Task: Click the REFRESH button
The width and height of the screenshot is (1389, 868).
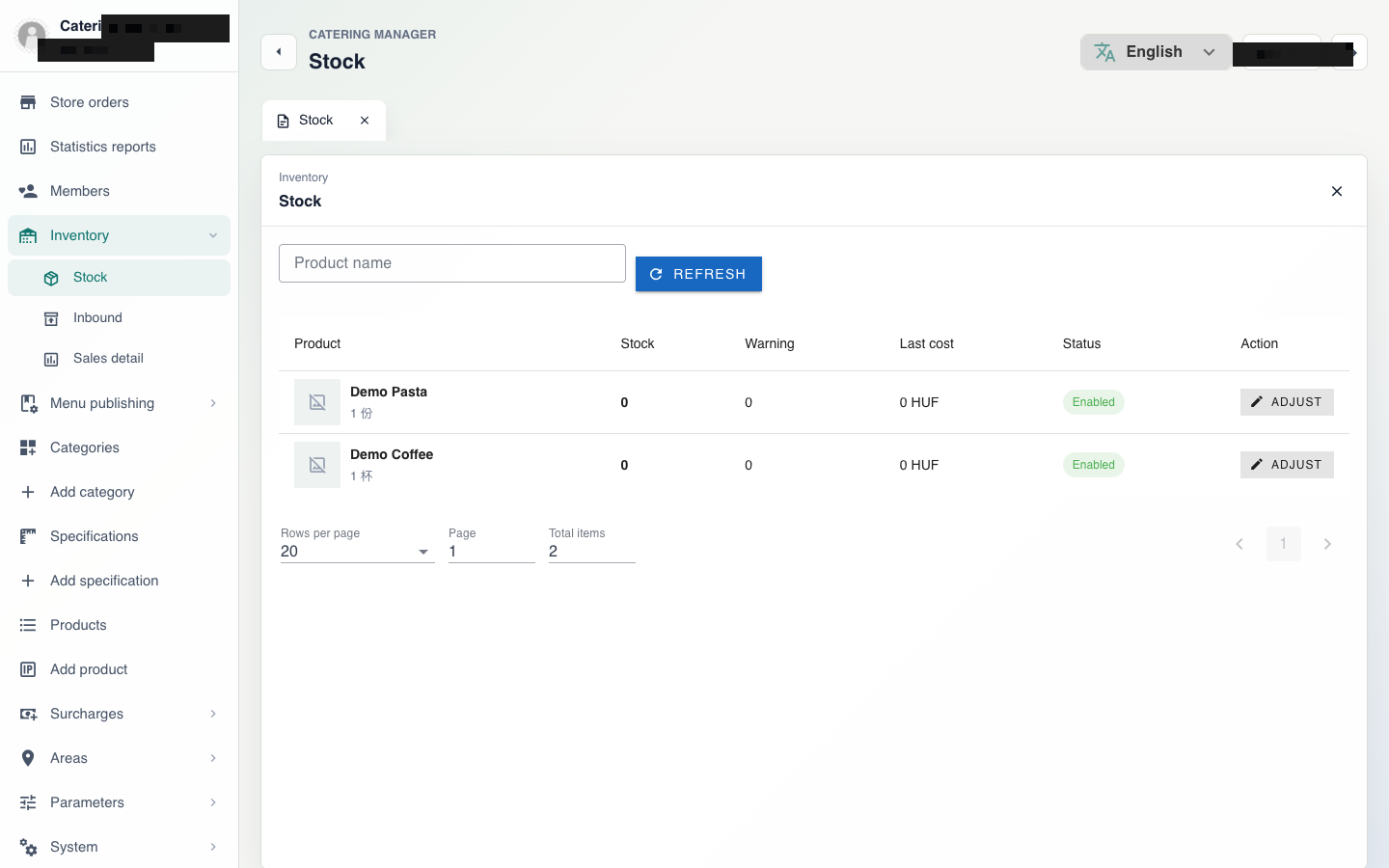Action: tap(698, 274)
